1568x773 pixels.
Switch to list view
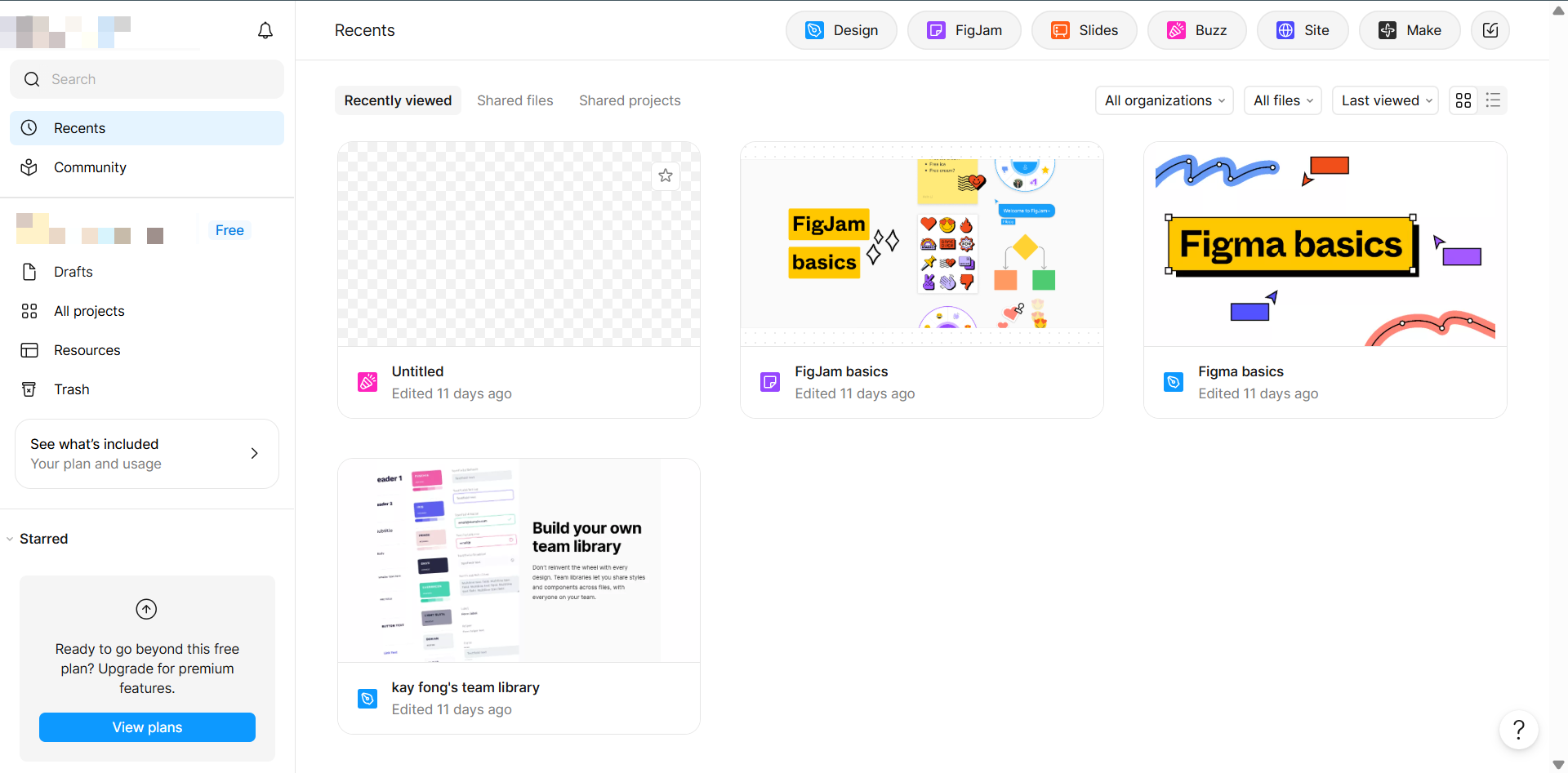[x=1493, y=100]
